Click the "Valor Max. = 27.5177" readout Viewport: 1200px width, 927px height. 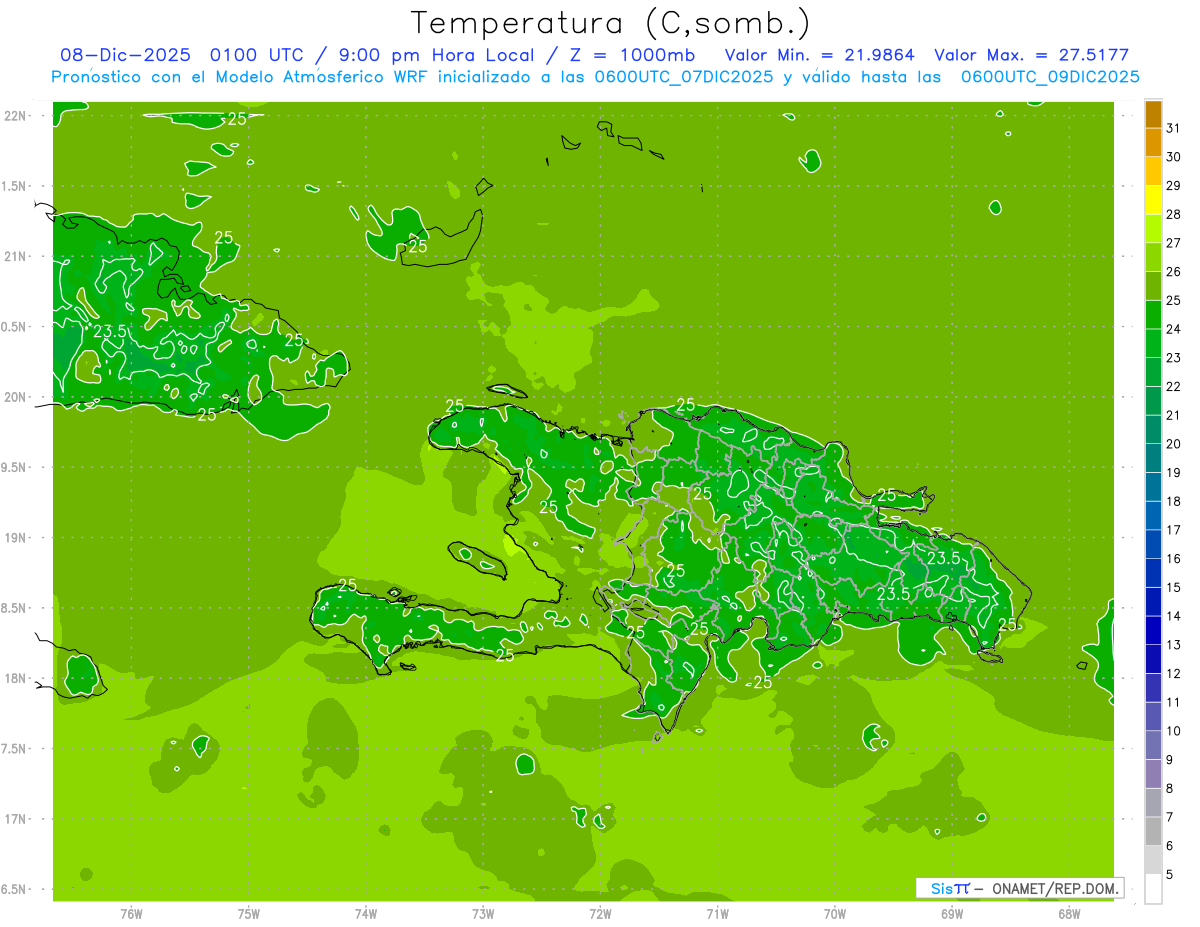pos(1031,55)
